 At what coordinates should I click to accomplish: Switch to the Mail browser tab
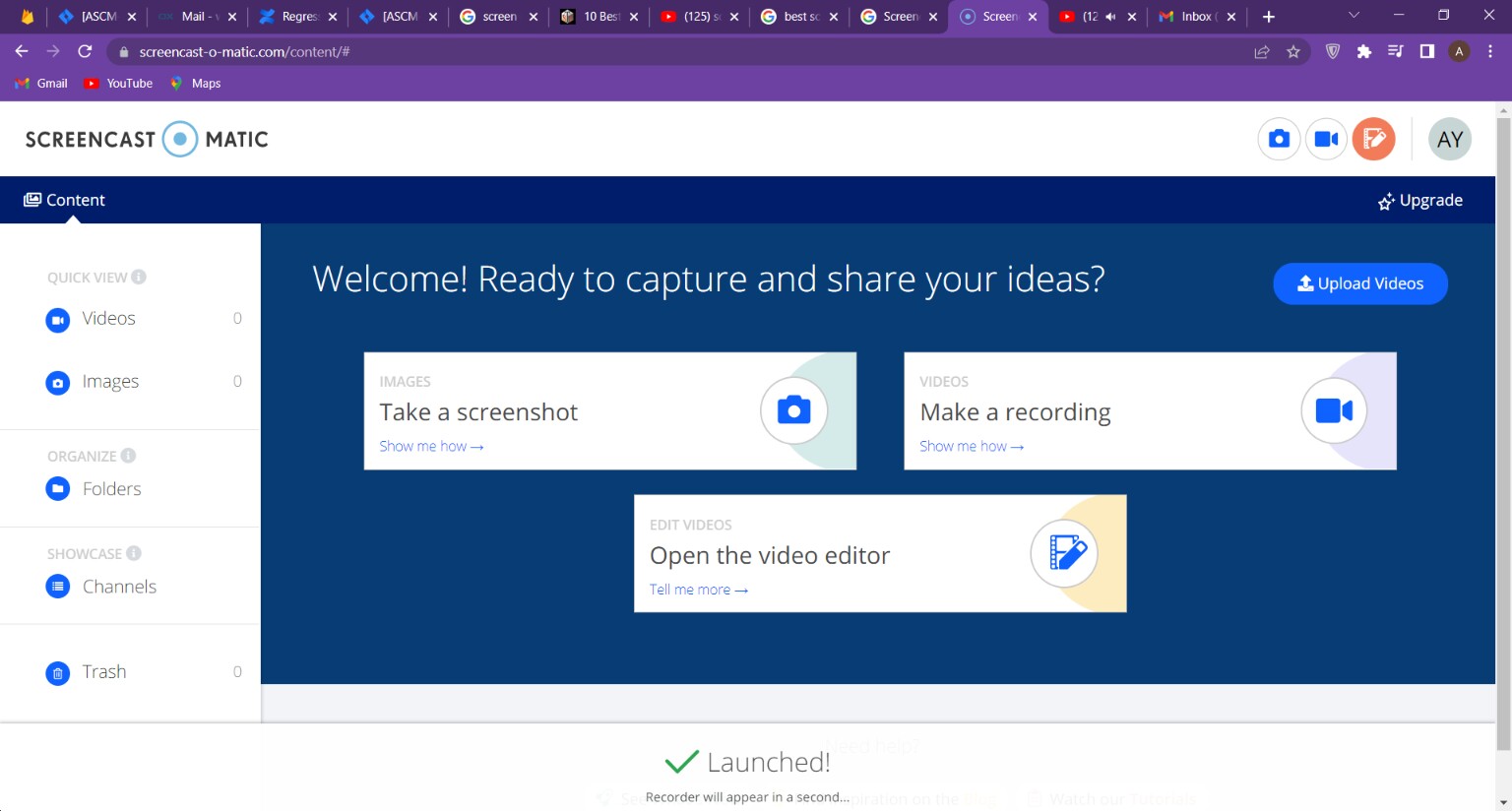(195, 16)
